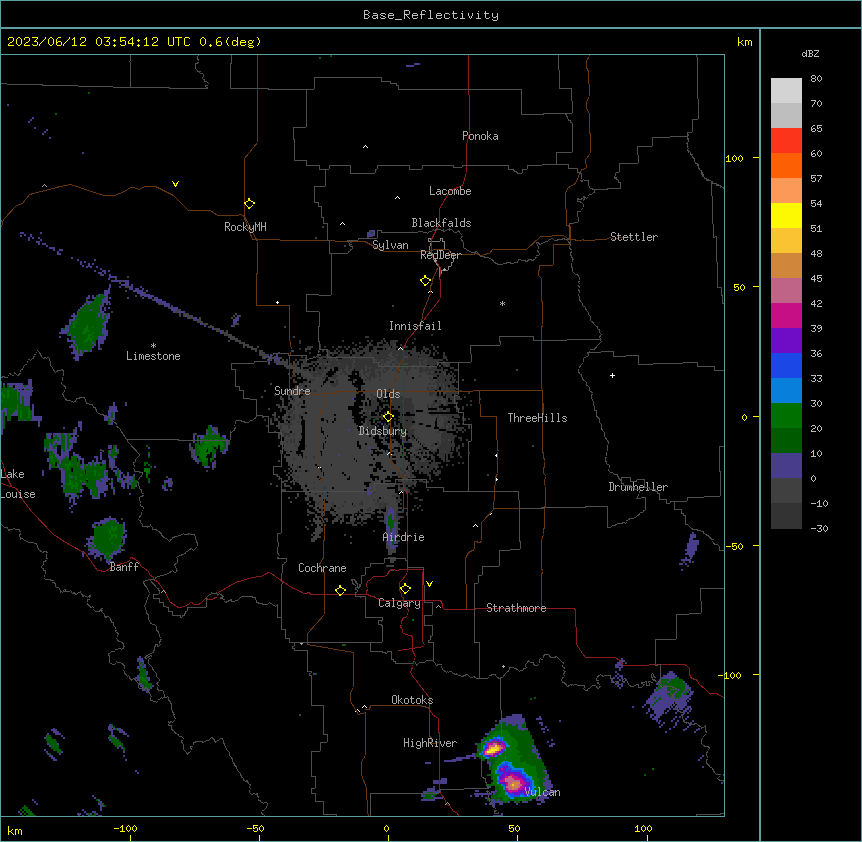Viewport: 862px width, 842px height.
Task: Click the 65 value in dBZ legend
Action: coord(816,129)
